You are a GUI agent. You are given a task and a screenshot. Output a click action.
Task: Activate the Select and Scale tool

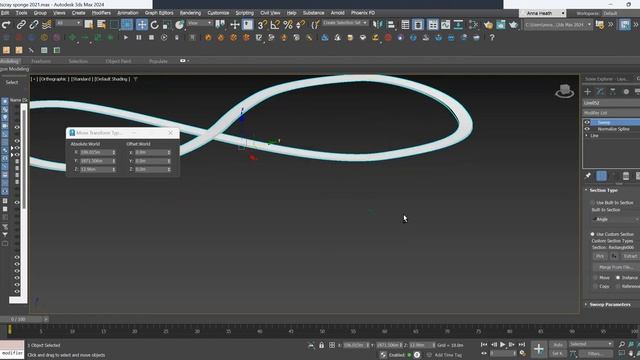click(167, 25)
